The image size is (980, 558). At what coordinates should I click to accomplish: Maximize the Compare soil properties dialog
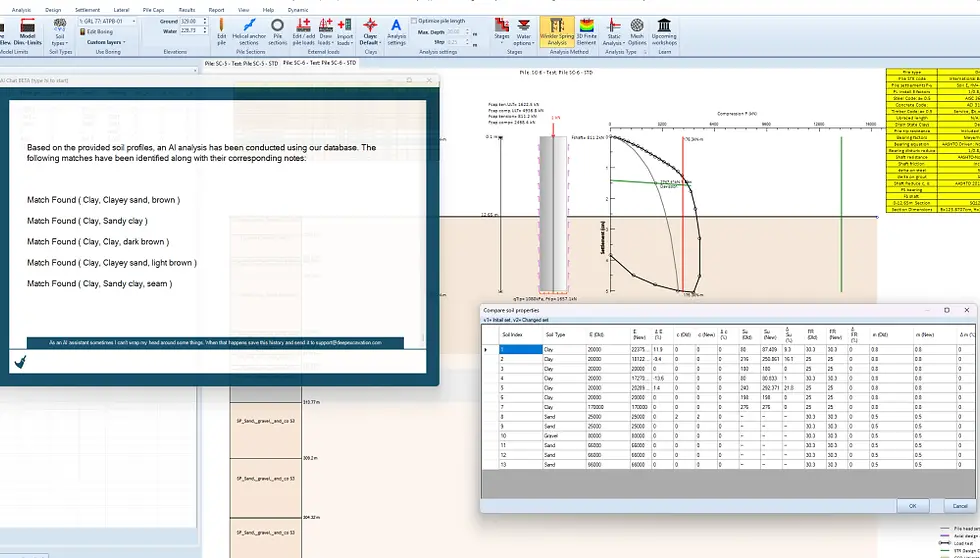(946, 310)
